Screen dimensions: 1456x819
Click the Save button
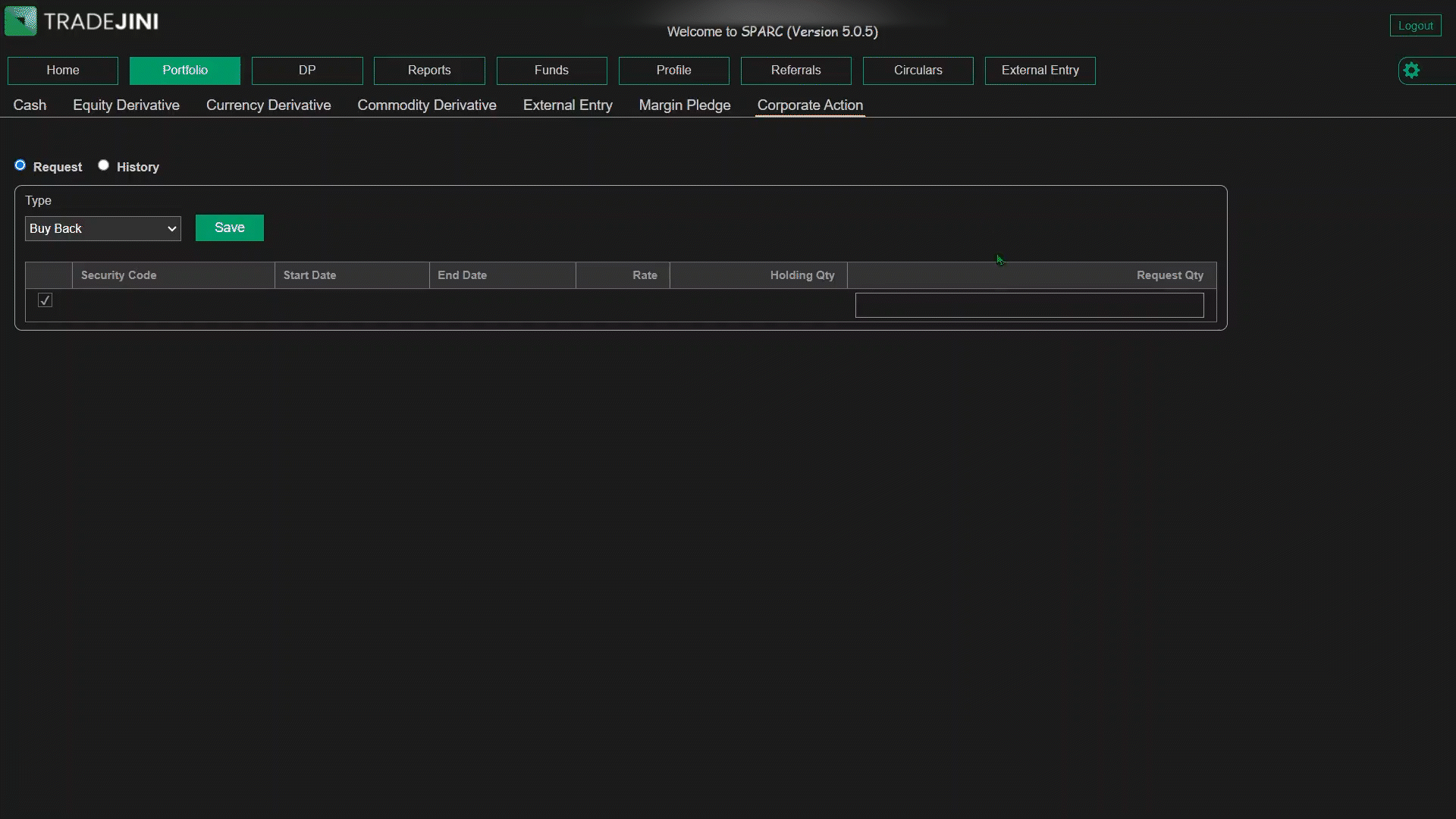tap(229, 227)
